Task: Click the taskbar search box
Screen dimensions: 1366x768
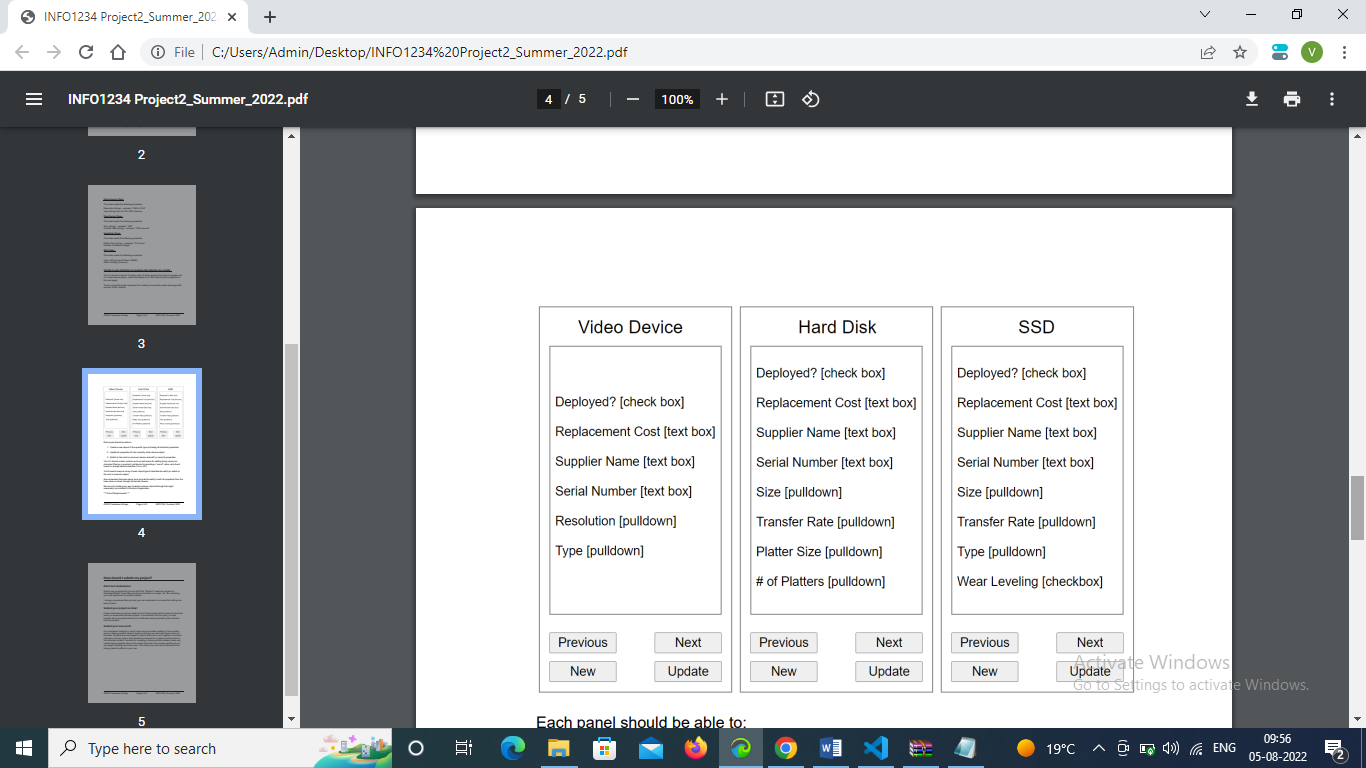Action: click(x=220, y=748)
